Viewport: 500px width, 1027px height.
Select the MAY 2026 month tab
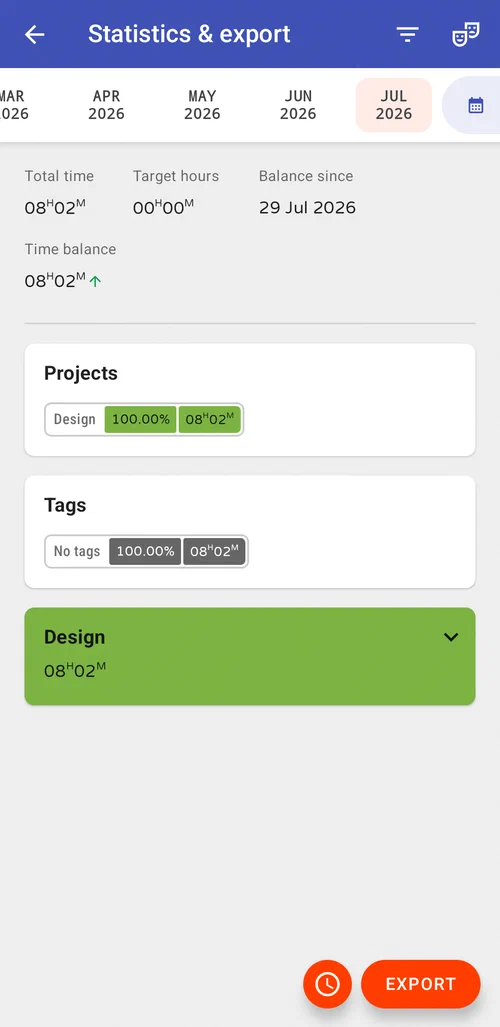pyautogui.click(x=202, y=105)
